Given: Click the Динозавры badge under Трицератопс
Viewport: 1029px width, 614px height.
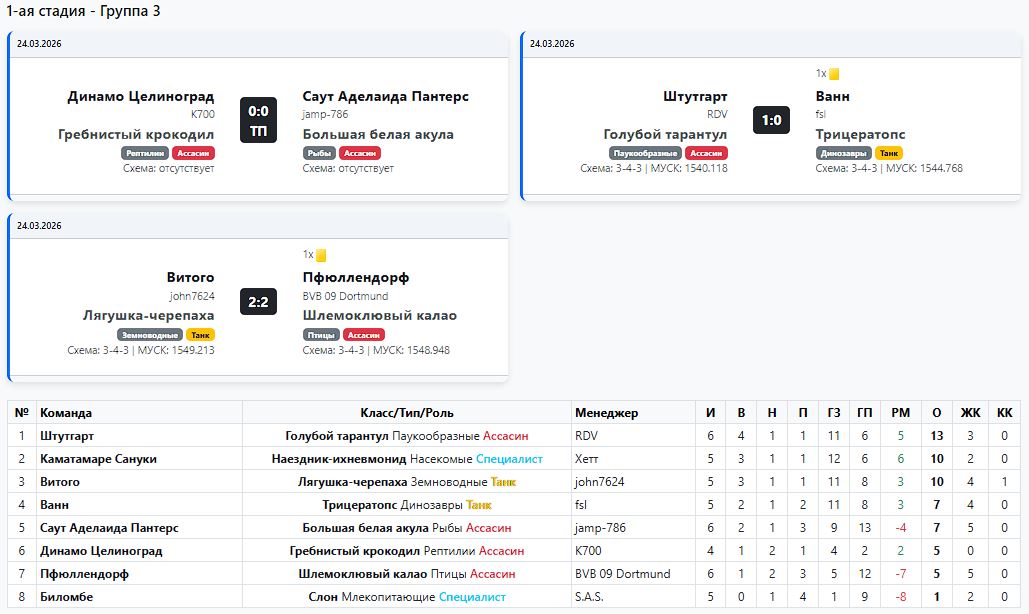Looking at the screenshot, I should pos(843,153).
